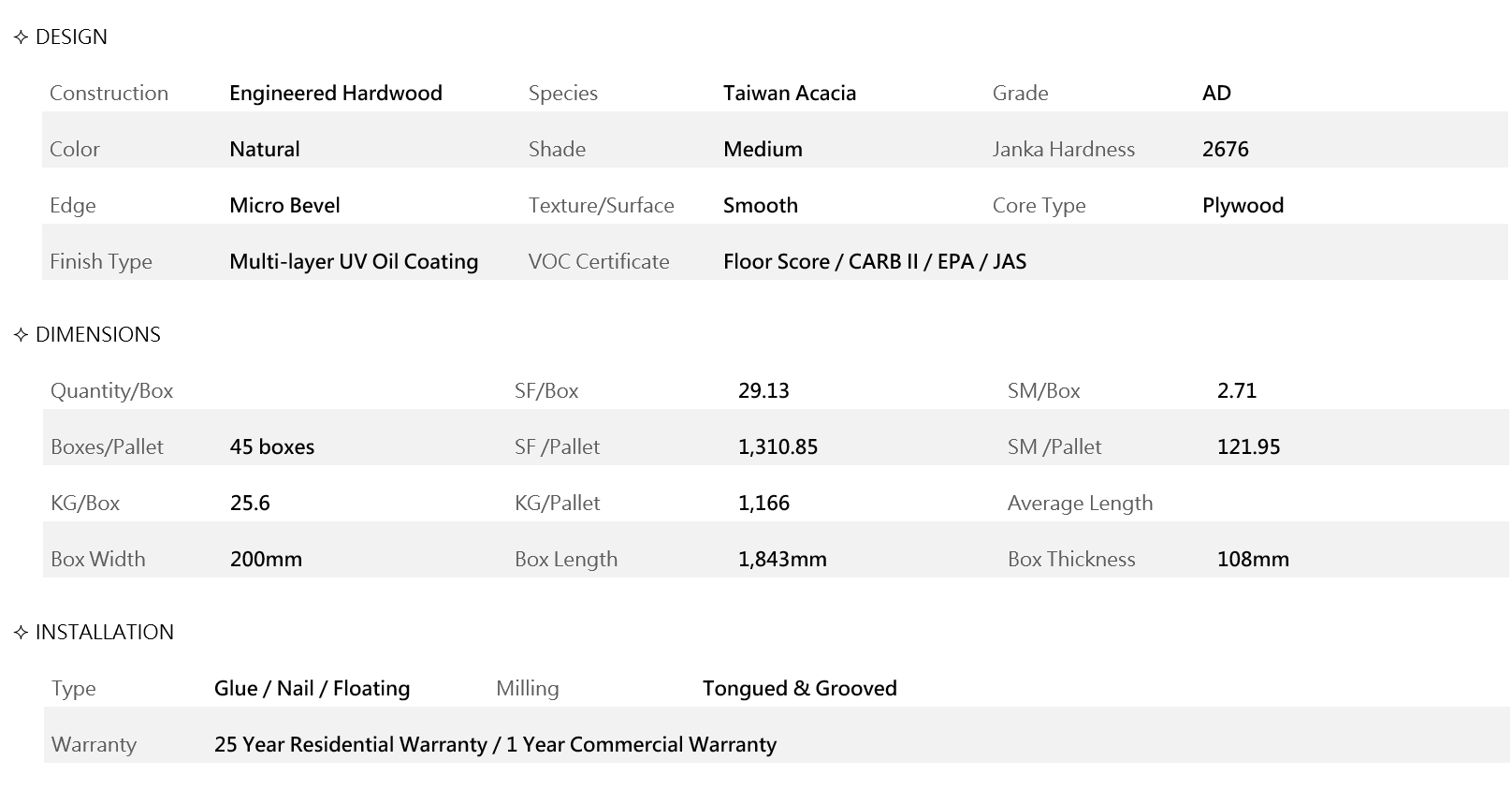This screenshot has width=1512, height=804.
Task: Click the star icon beside INSTALLATION heading
Action: 21,633
